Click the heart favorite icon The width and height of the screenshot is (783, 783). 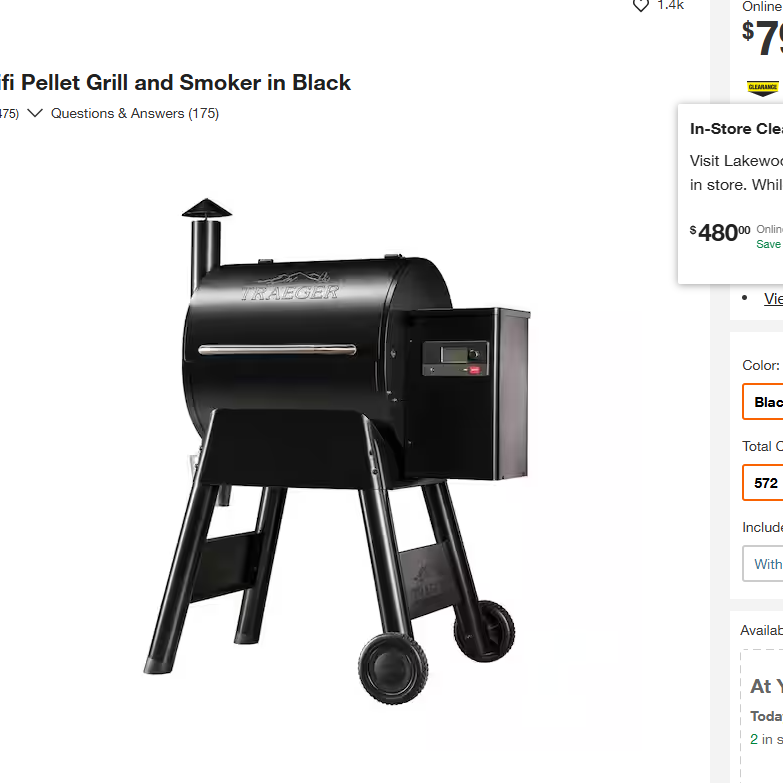pos(641,5)
